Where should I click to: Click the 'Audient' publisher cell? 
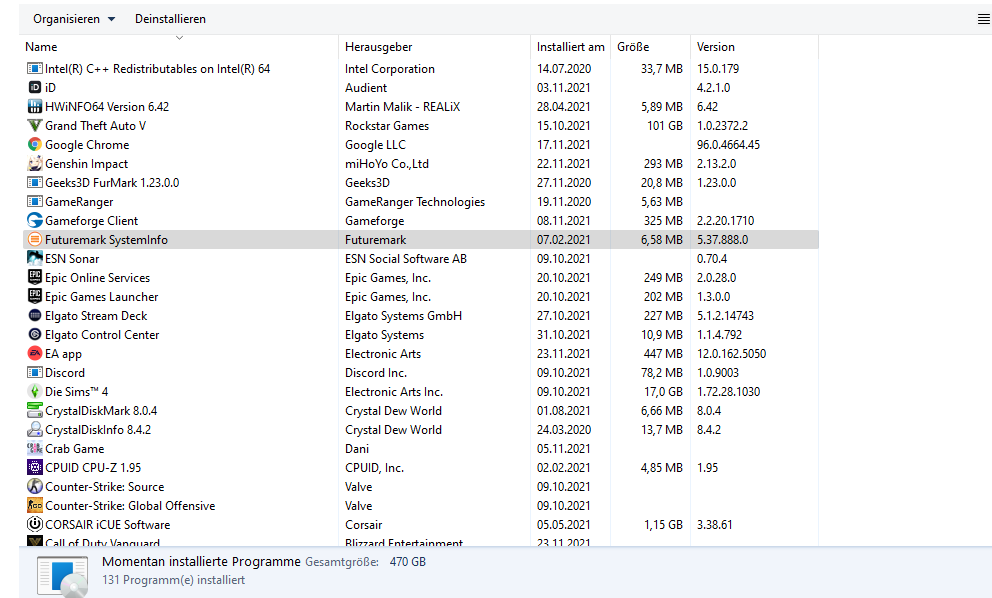[x=366, y=87]
